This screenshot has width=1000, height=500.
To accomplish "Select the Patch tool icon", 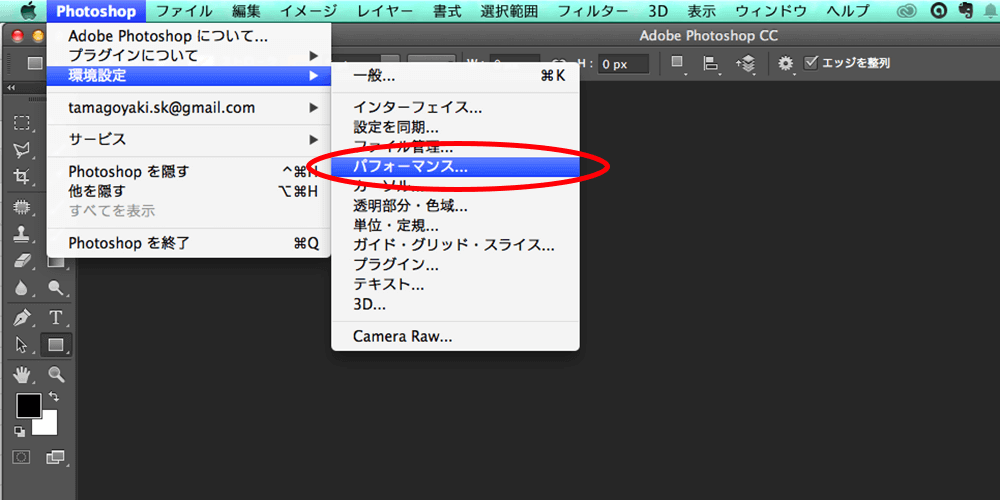I will (x=22, y=207).
